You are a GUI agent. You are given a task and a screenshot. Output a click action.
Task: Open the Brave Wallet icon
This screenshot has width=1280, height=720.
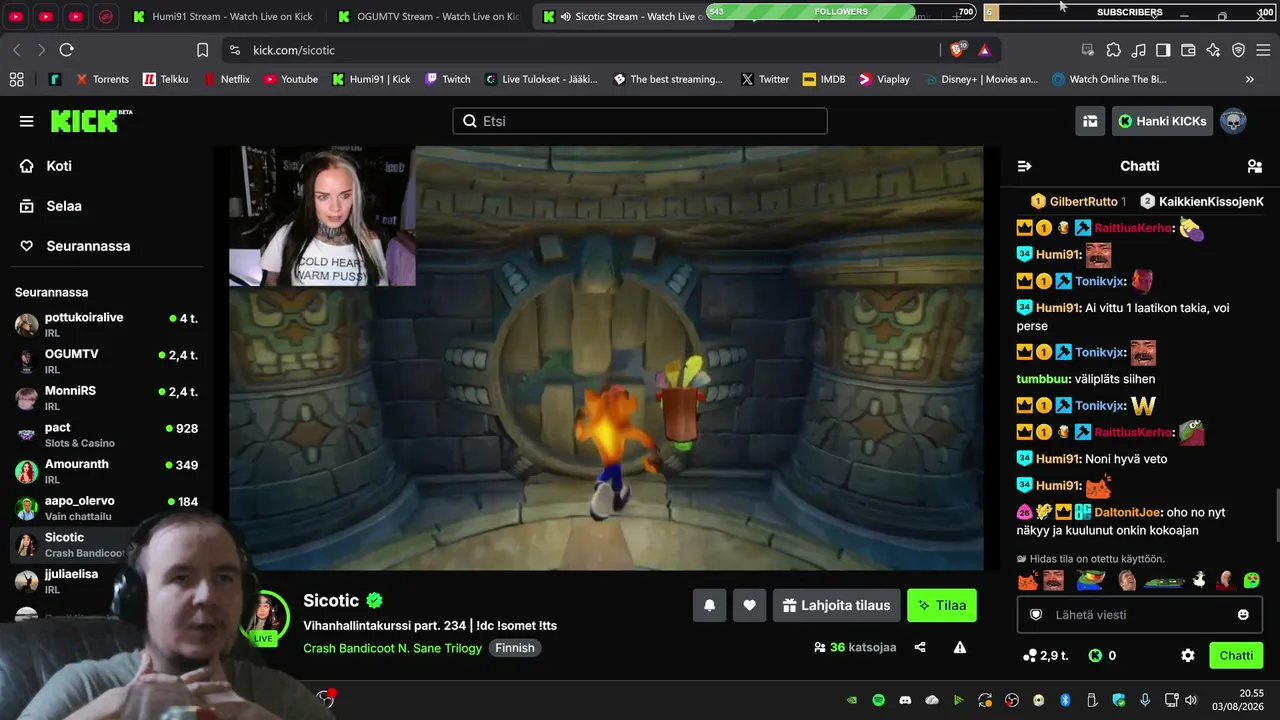(x=1188, y=50)
